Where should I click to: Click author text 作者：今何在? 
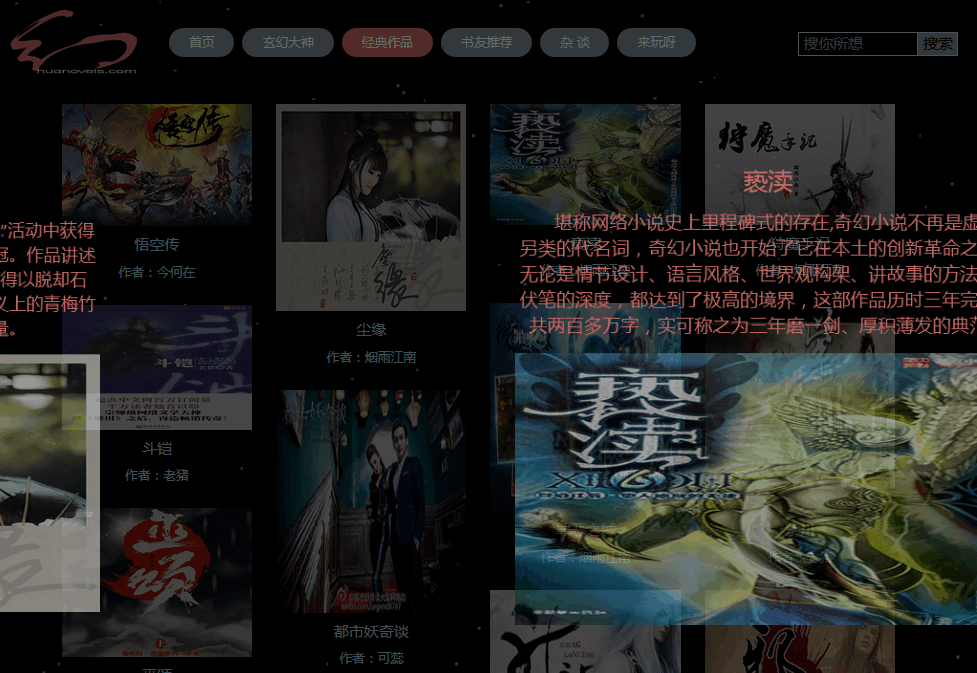[x=156, y=272]
